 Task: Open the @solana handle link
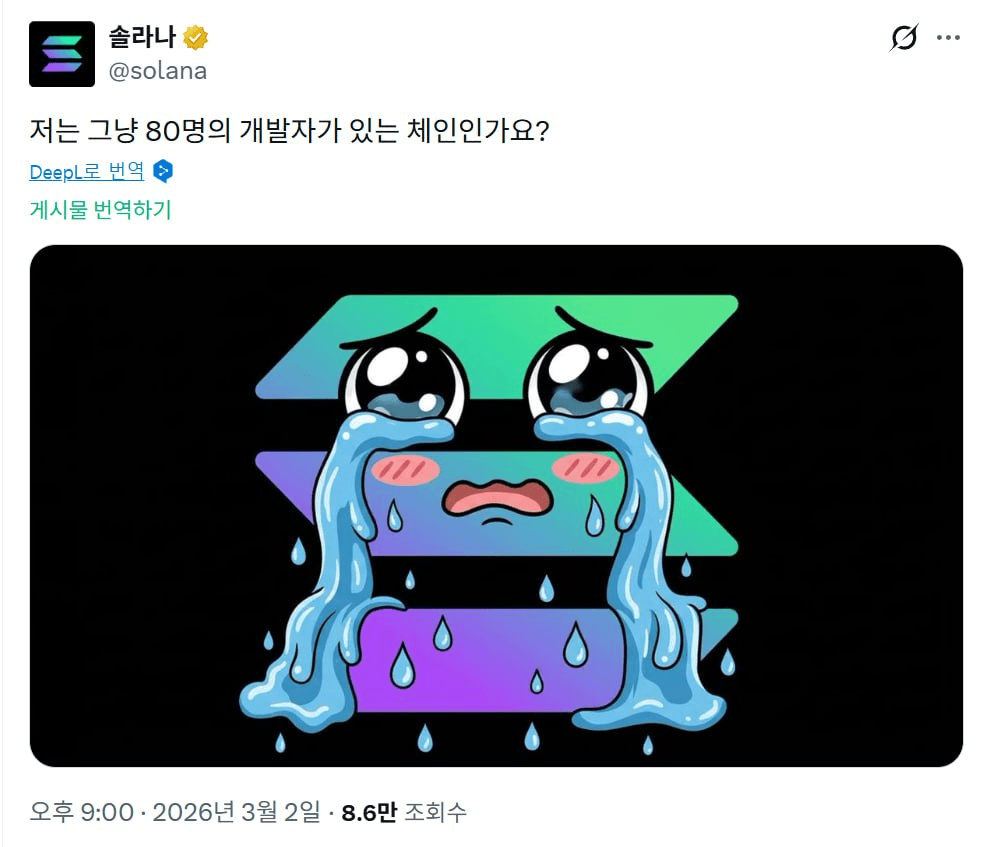pyautogui.click(x=158, y=71)
